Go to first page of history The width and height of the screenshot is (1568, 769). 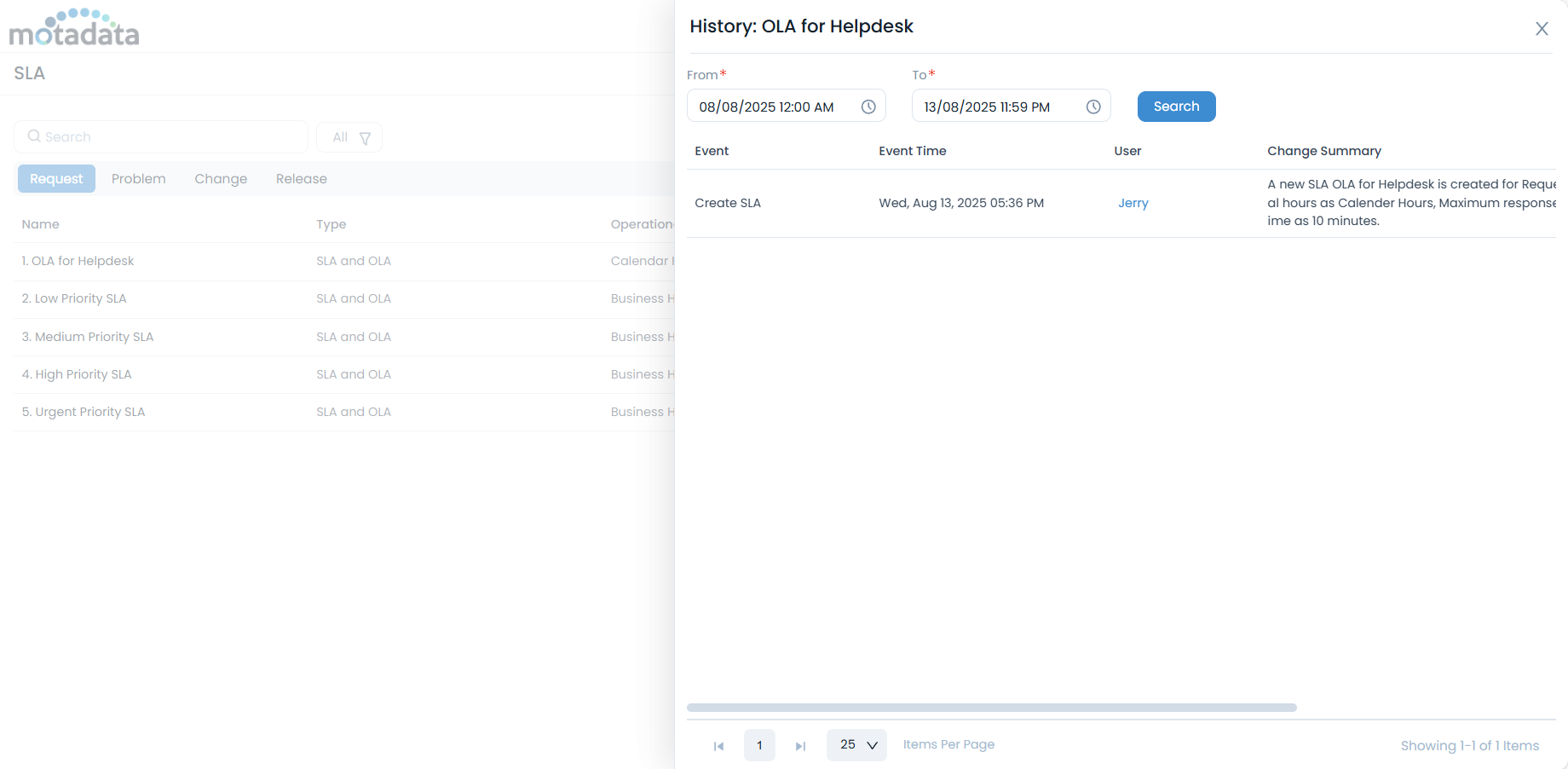(718, 746)
